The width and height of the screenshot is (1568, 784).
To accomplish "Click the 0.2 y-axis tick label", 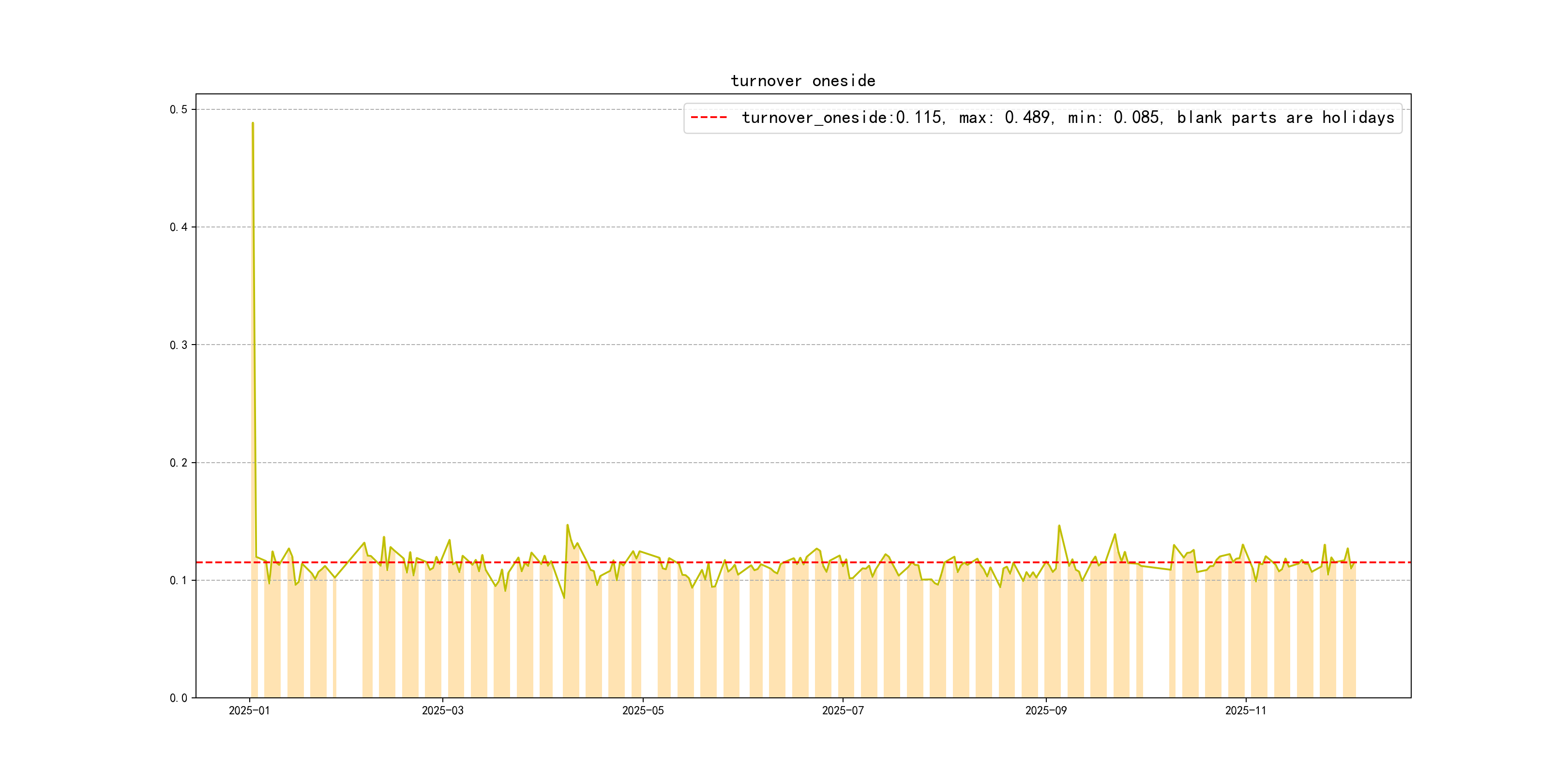I will [x=179, y=463].
